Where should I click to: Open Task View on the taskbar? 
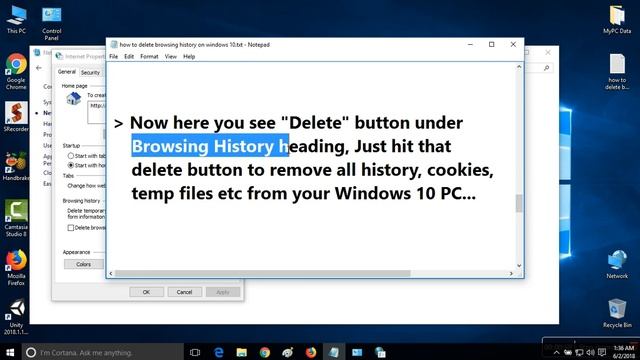pyautogui.click(x=195, y=352)
